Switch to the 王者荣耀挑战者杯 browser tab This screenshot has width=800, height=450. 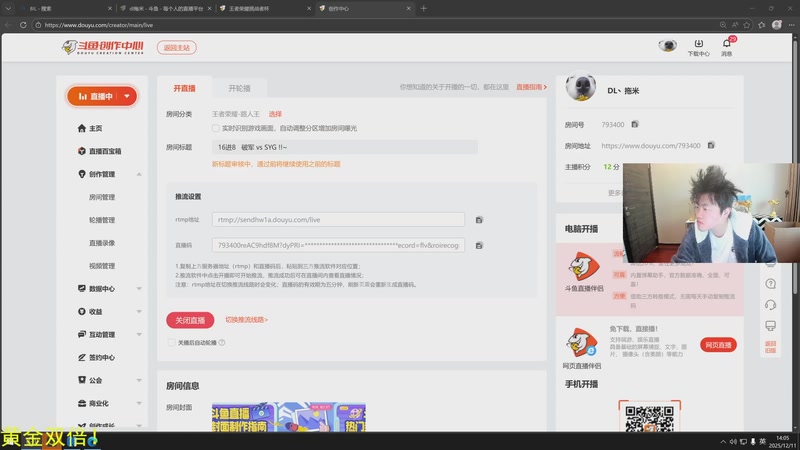coord(264,8)
